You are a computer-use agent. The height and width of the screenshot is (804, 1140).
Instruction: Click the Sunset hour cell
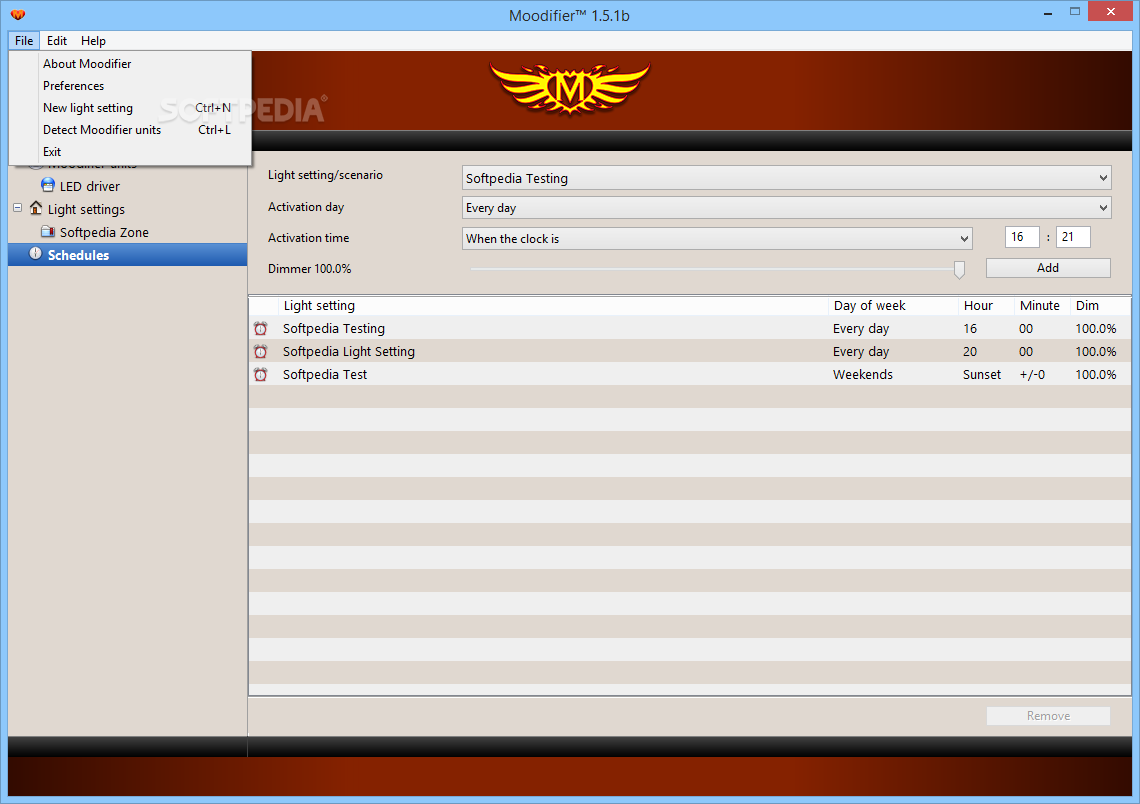[x=982, y=374]
